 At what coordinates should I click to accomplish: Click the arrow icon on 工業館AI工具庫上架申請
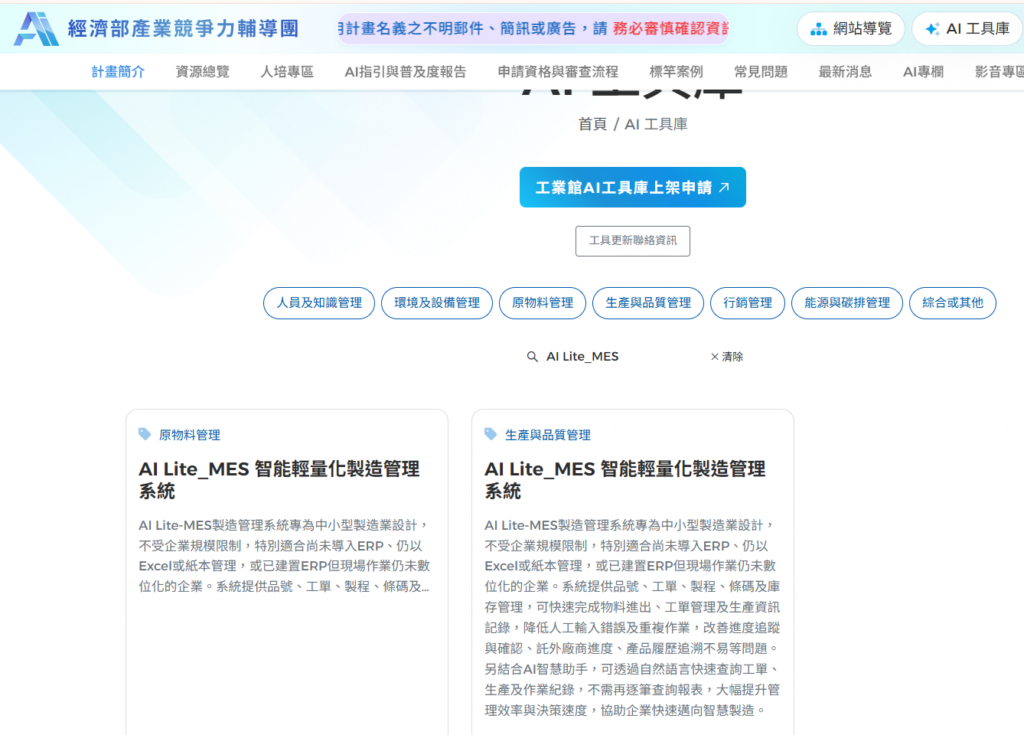[x=724, y=188]
